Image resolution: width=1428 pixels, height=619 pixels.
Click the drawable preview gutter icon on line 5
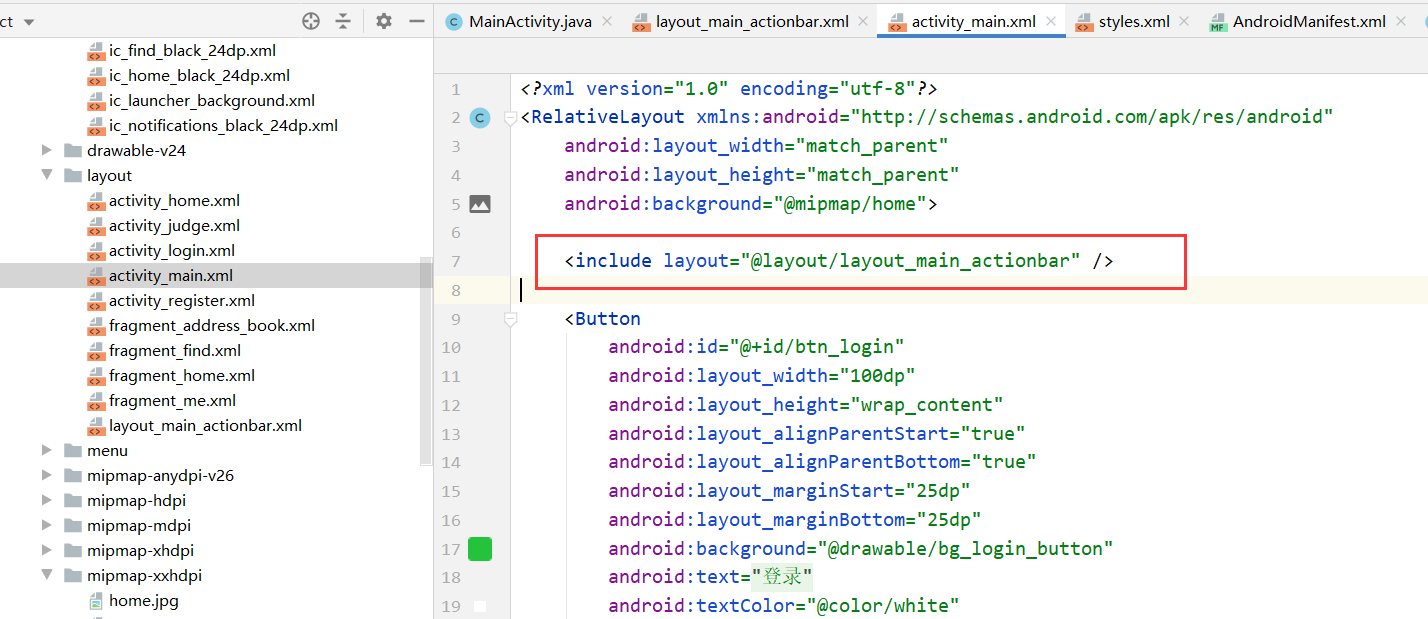point(480,203)
